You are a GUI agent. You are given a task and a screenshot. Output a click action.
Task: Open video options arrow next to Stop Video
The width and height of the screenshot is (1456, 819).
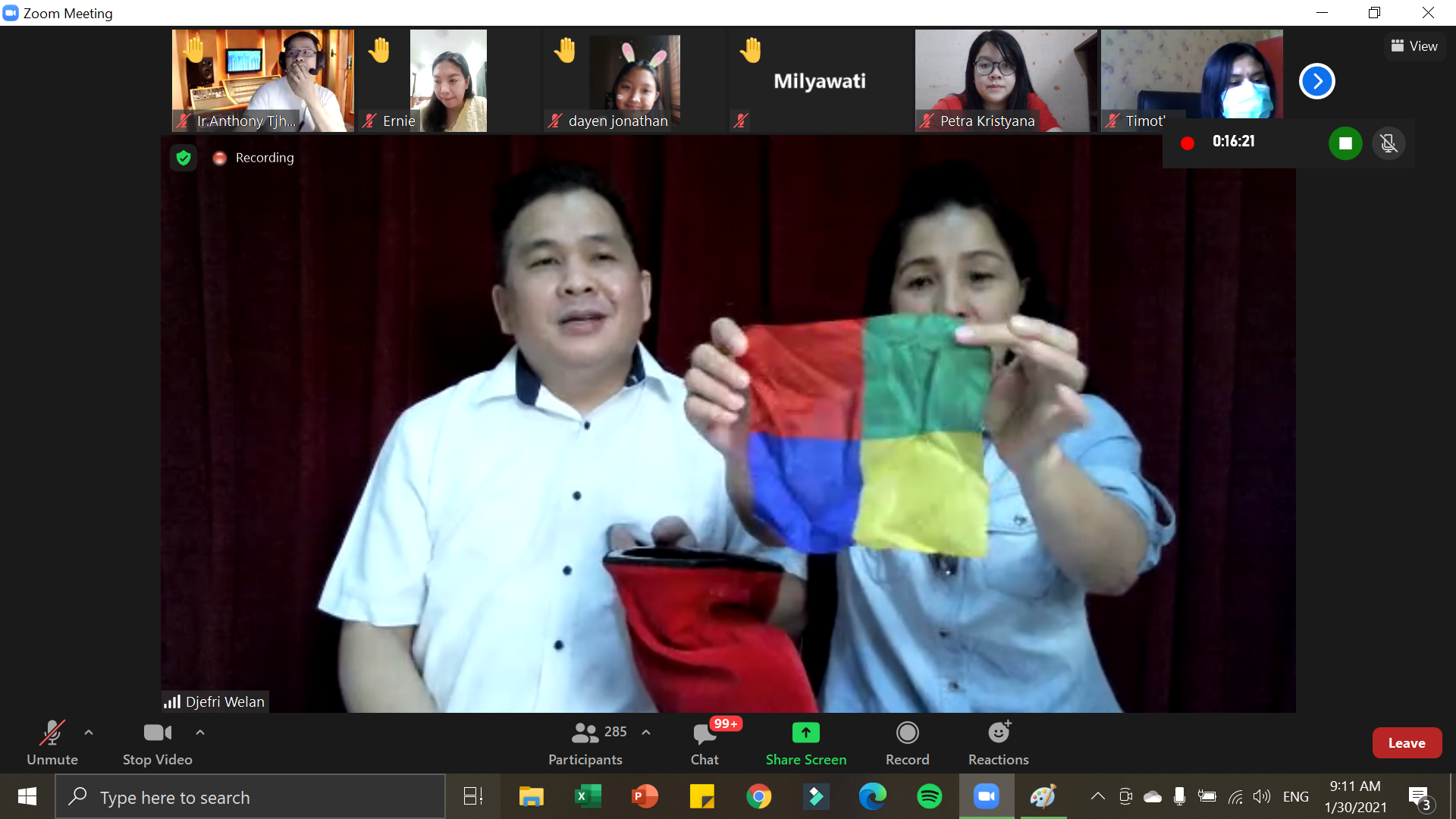(x=200, y=733)
